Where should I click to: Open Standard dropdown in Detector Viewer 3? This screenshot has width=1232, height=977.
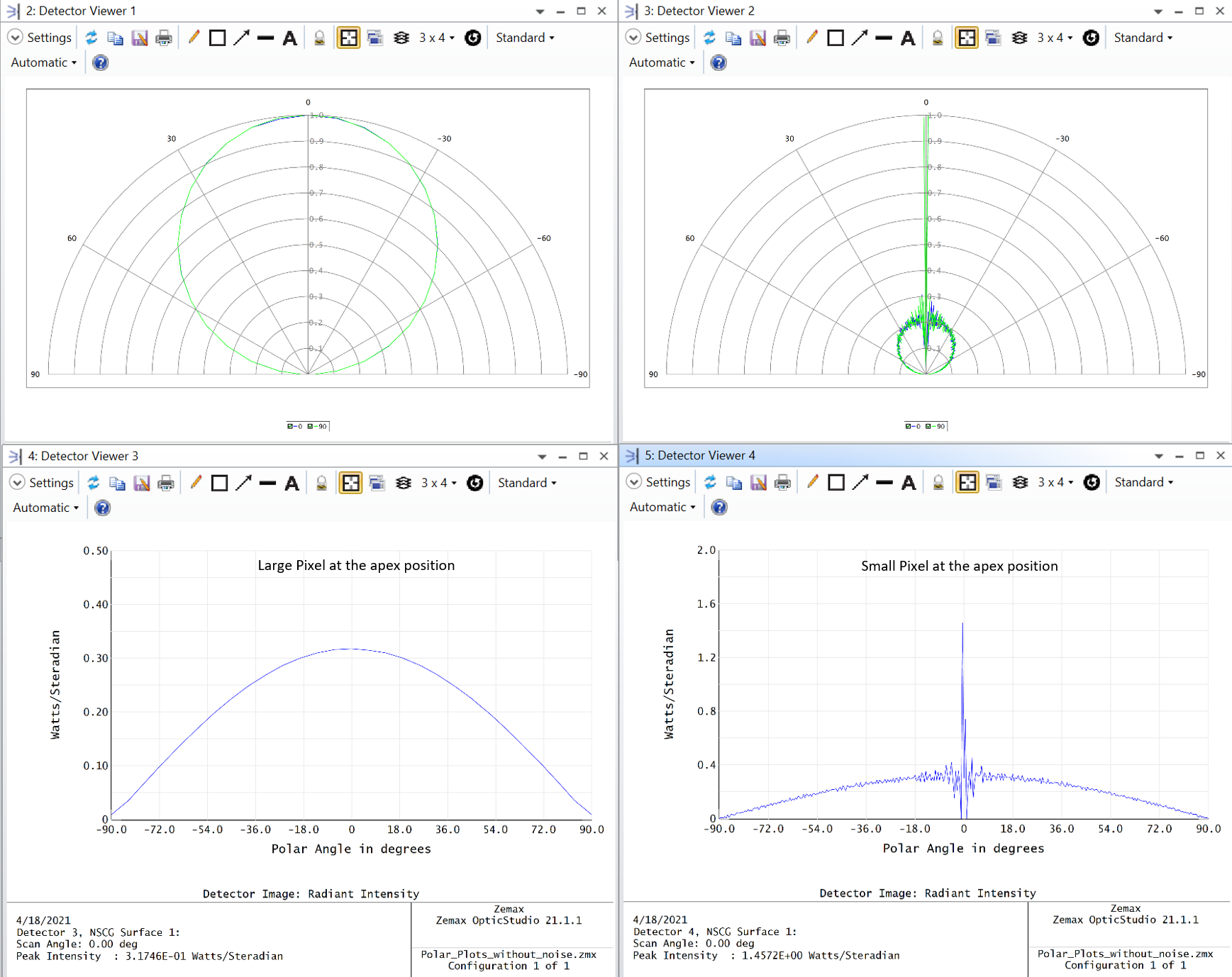[527, 483]
